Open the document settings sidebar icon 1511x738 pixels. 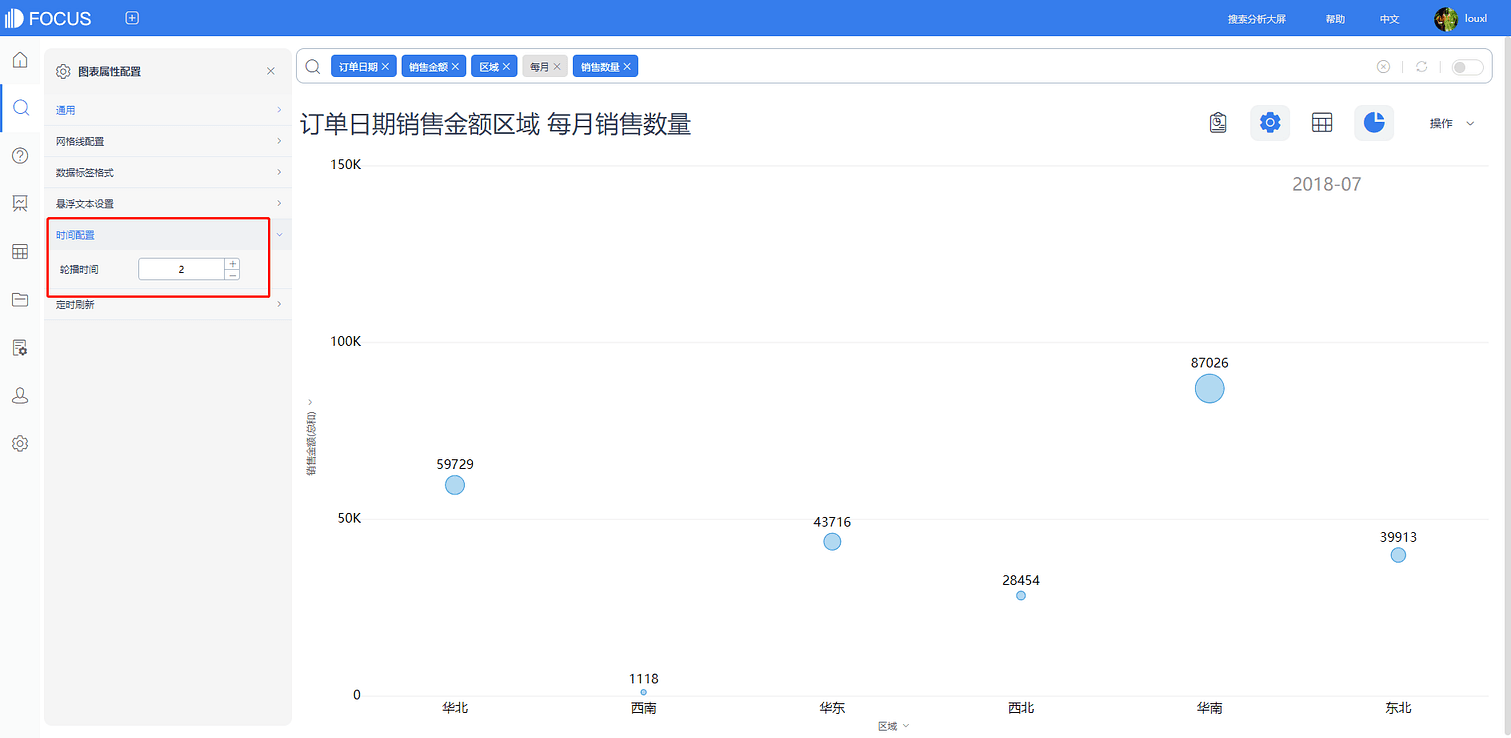tap(19, 347)
